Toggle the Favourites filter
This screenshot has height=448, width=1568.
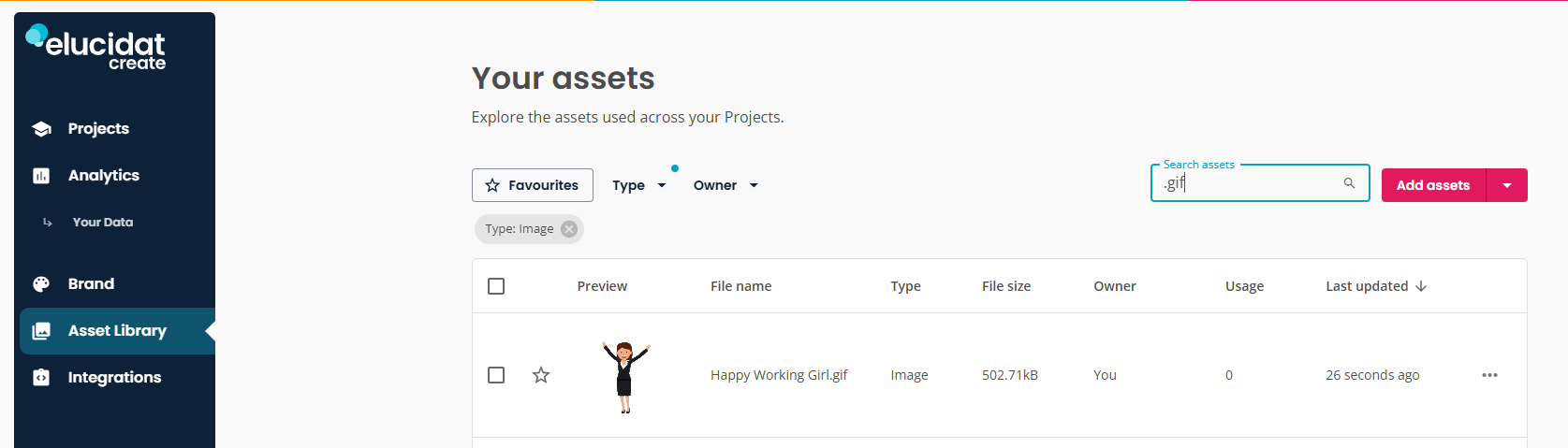[533, 185]
